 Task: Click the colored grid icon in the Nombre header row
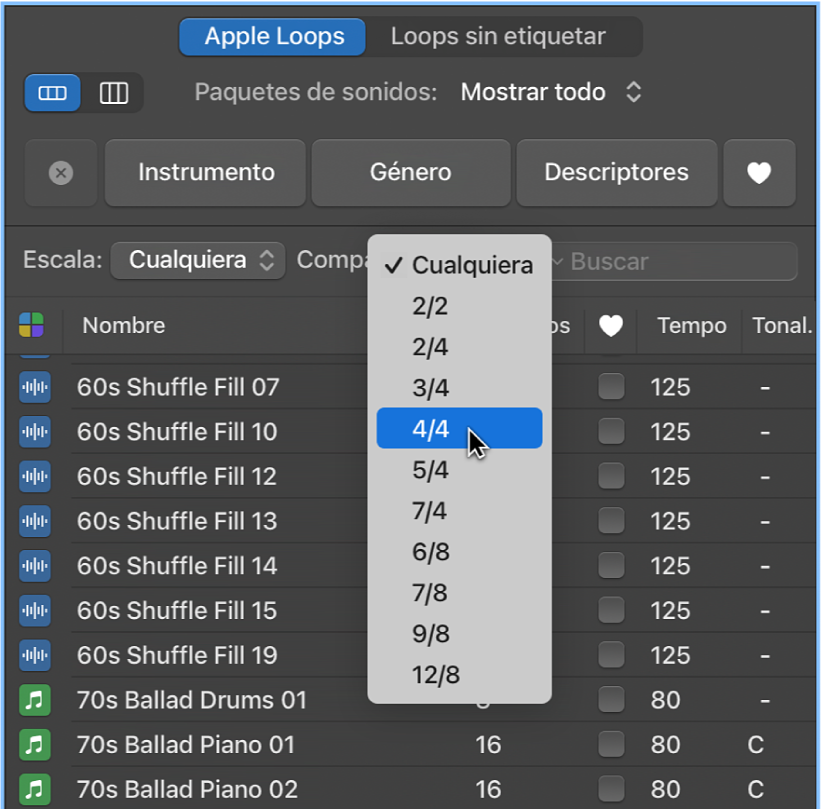[31, 326]
